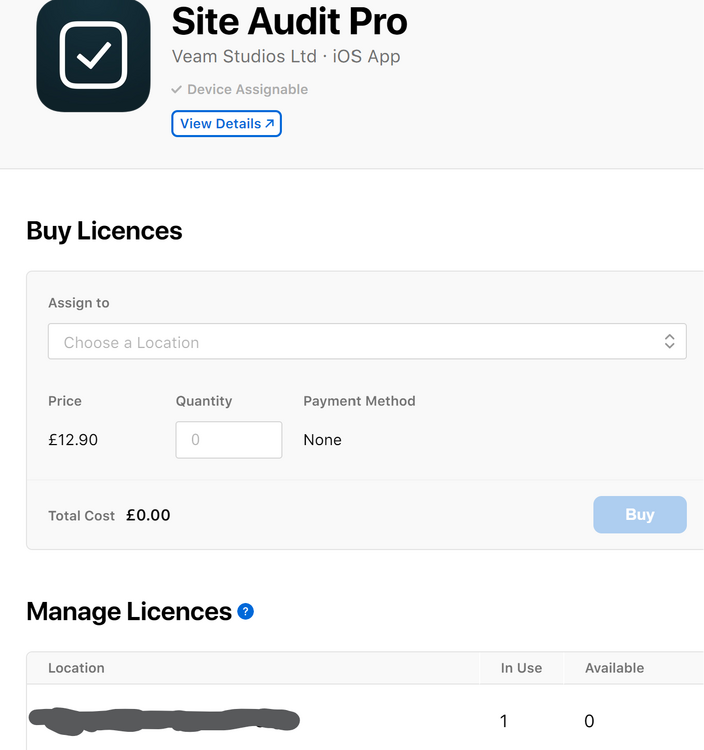704x750 pixels.
Task: Click the Total Cost £0.00 amount
Action: point(148,515)
